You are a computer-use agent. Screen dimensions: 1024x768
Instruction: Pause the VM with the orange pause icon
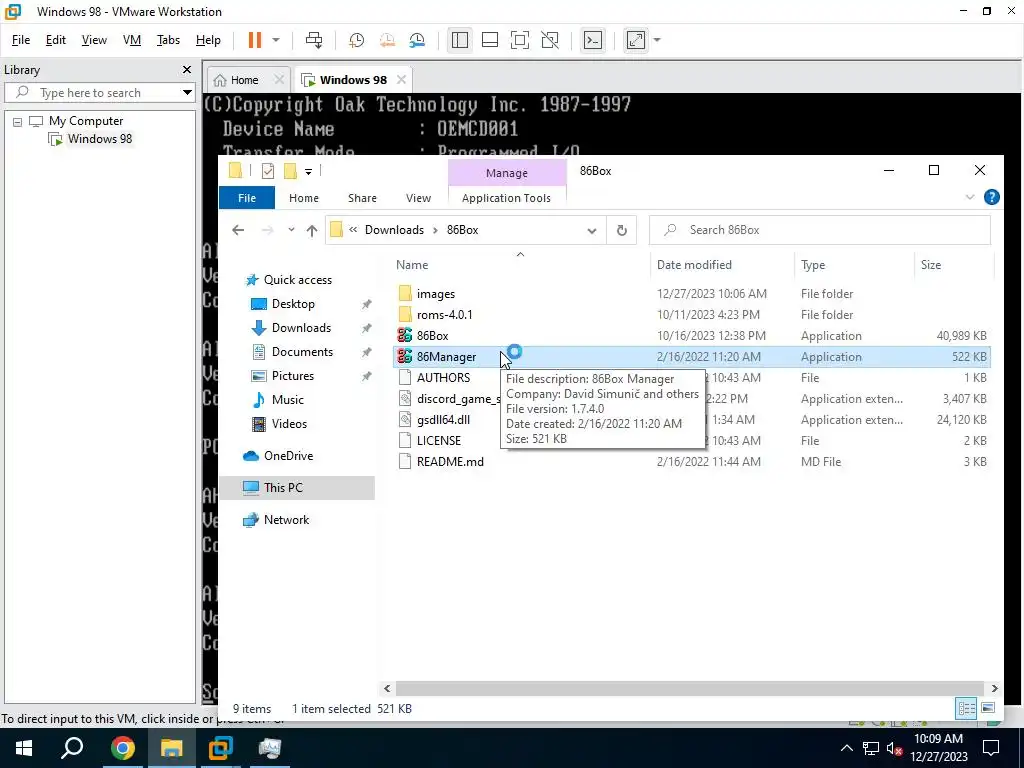[x=255, y=40]
